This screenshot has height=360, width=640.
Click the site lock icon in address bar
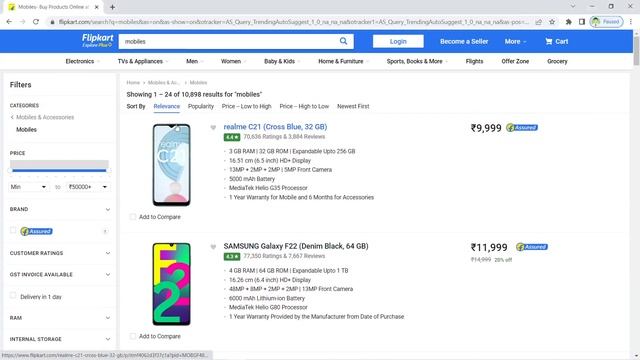52,22
